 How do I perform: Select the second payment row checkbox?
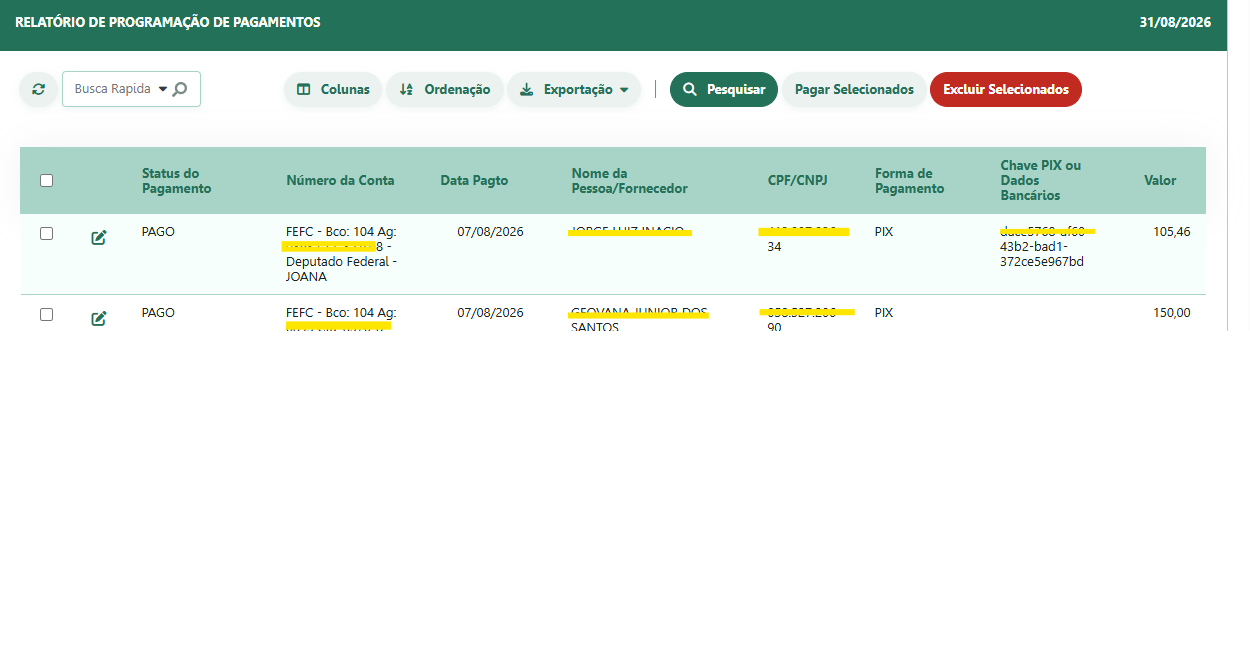point(46,314)
